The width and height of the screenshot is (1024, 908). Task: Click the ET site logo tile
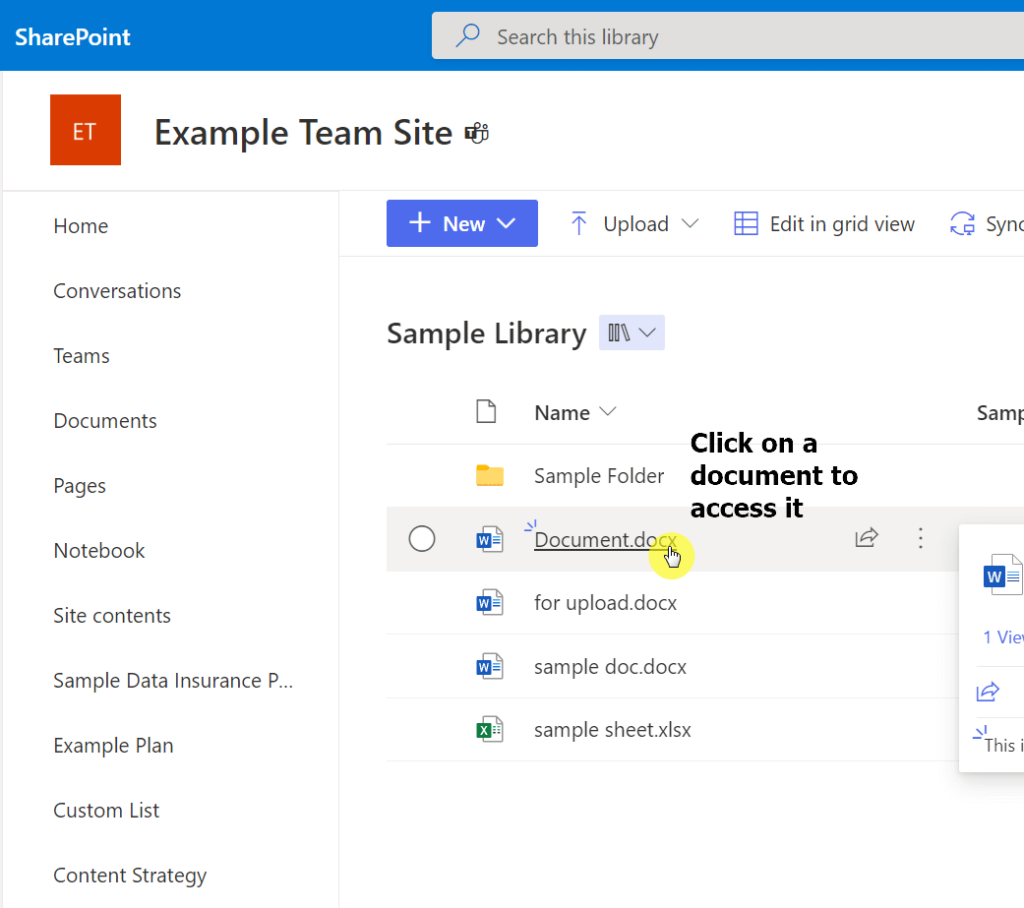(86, 130)
